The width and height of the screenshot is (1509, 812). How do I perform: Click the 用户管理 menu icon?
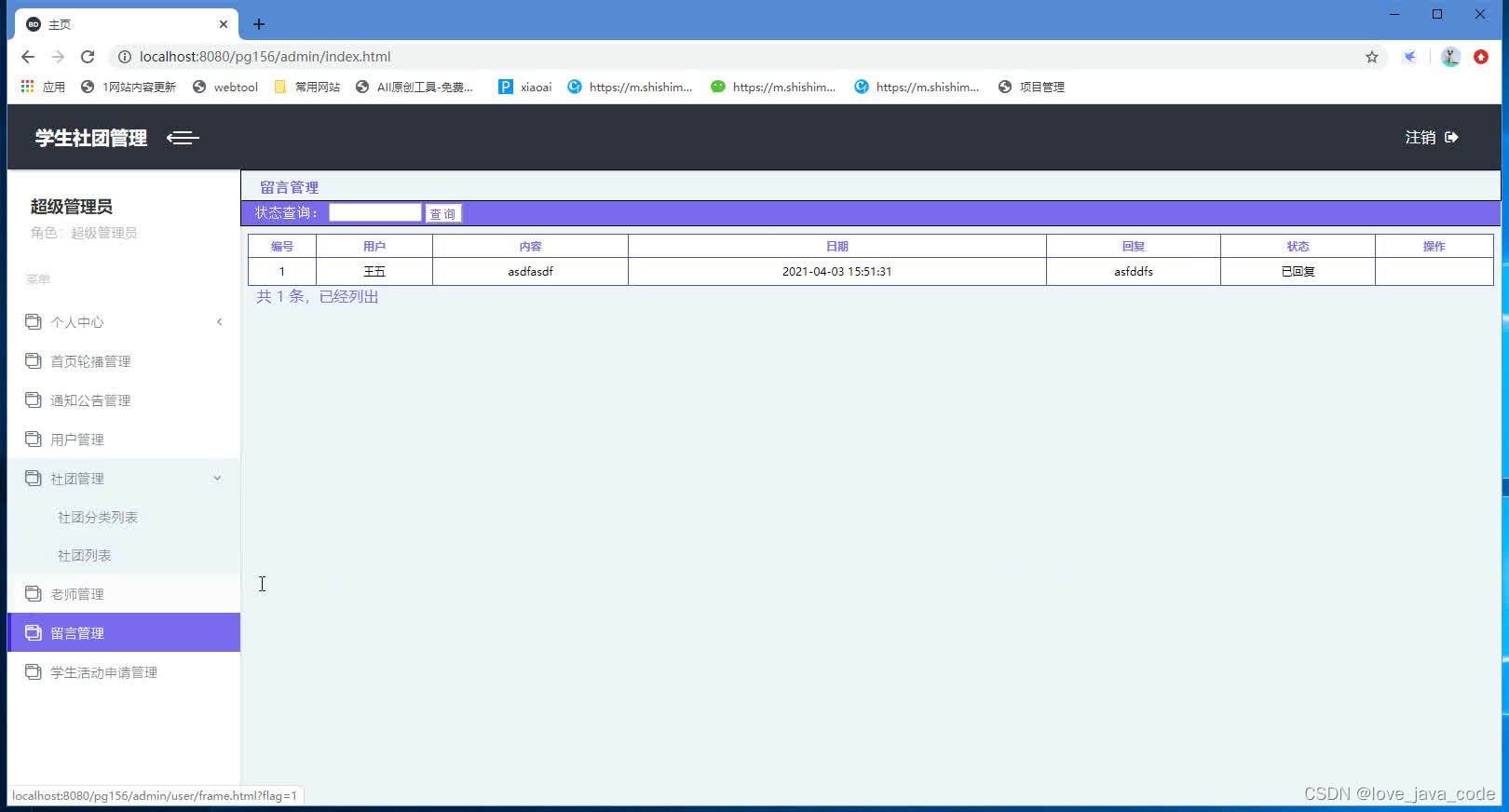tap(34, 439)
